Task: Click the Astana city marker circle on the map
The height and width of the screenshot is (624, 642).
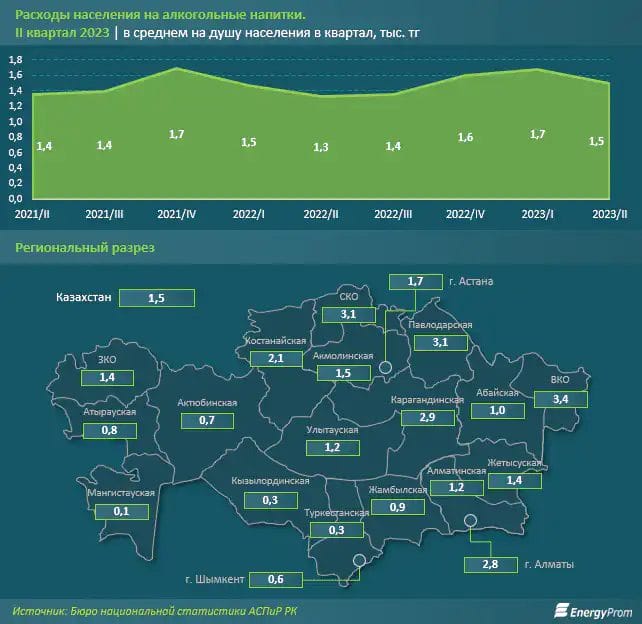Action: pos(386,369)
